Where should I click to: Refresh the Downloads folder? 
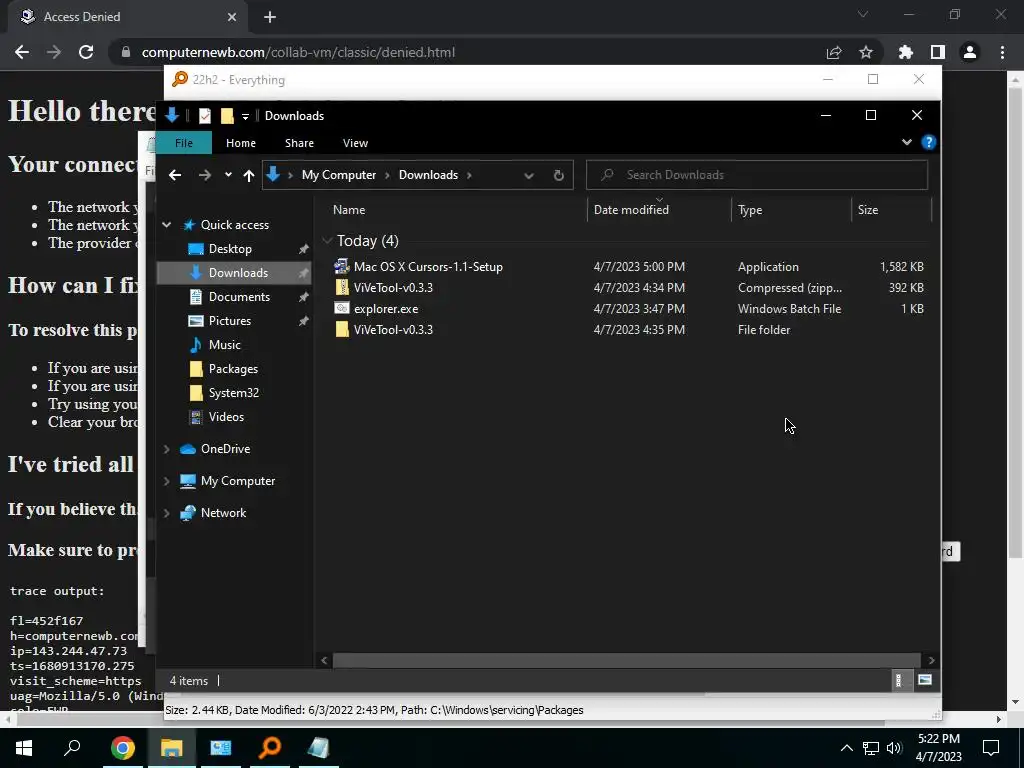(x=558, y=175)
